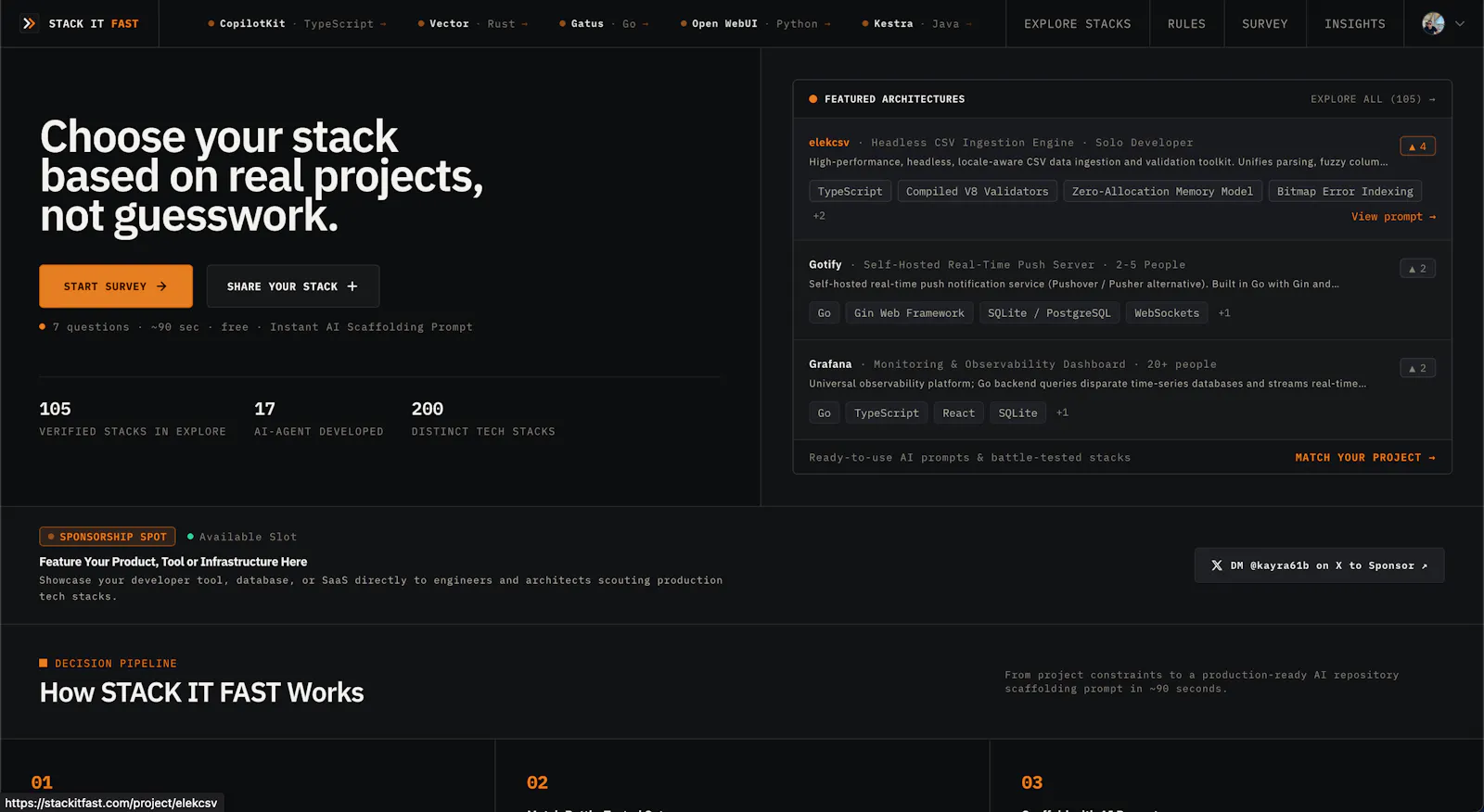
Task: Click 'Ready-to-use AI prompts & battle-tested stacks' text
Action: 969,458
